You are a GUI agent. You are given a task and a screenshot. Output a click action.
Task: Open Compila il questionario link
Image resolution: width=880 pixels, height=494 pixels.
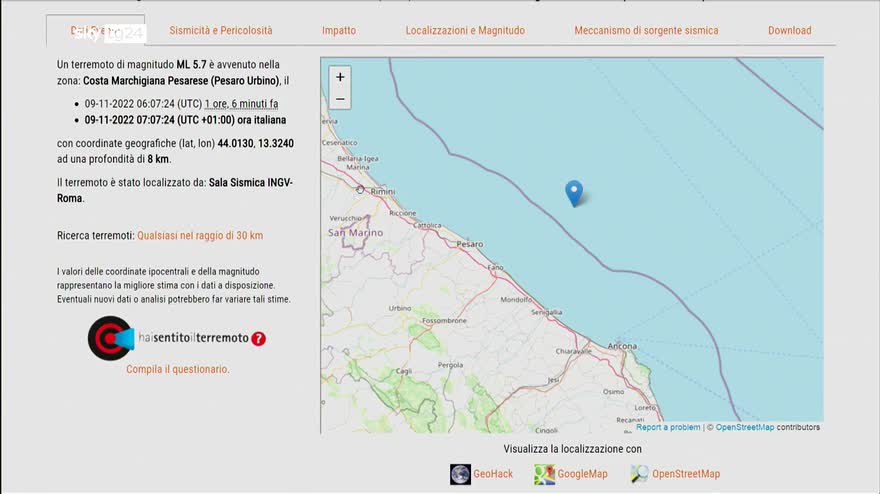click(177, 369)
